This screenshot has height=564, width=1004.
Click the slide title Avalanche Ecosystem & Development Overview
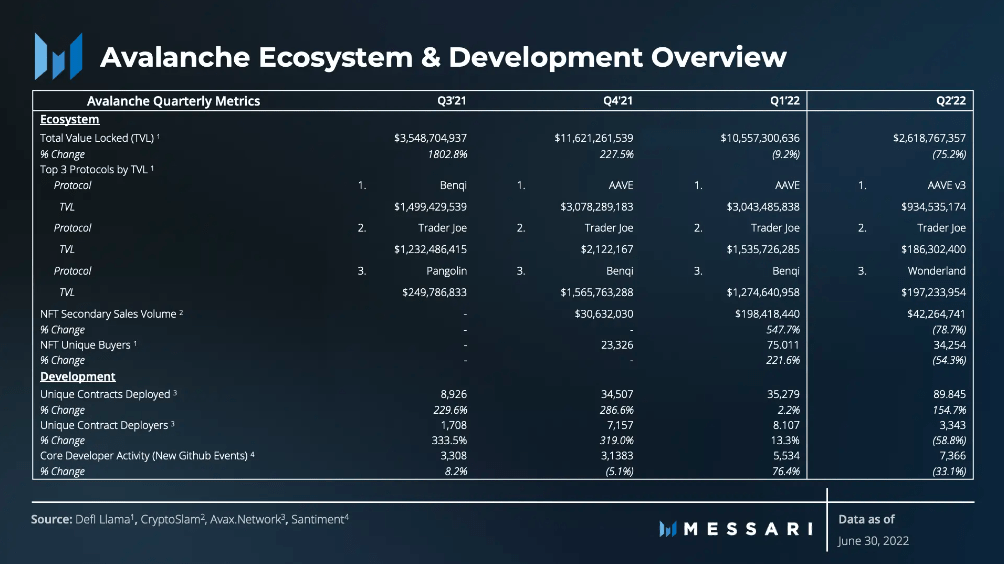point(443,57)
